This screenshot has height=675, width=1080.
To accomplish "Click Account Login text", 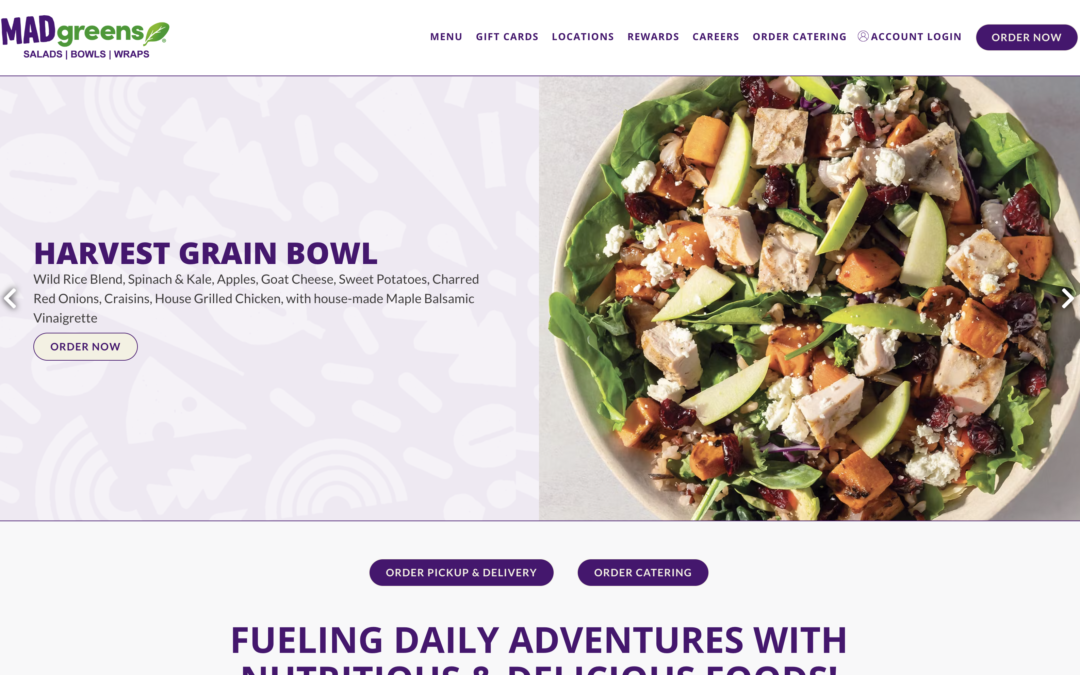I will [916, 37].
